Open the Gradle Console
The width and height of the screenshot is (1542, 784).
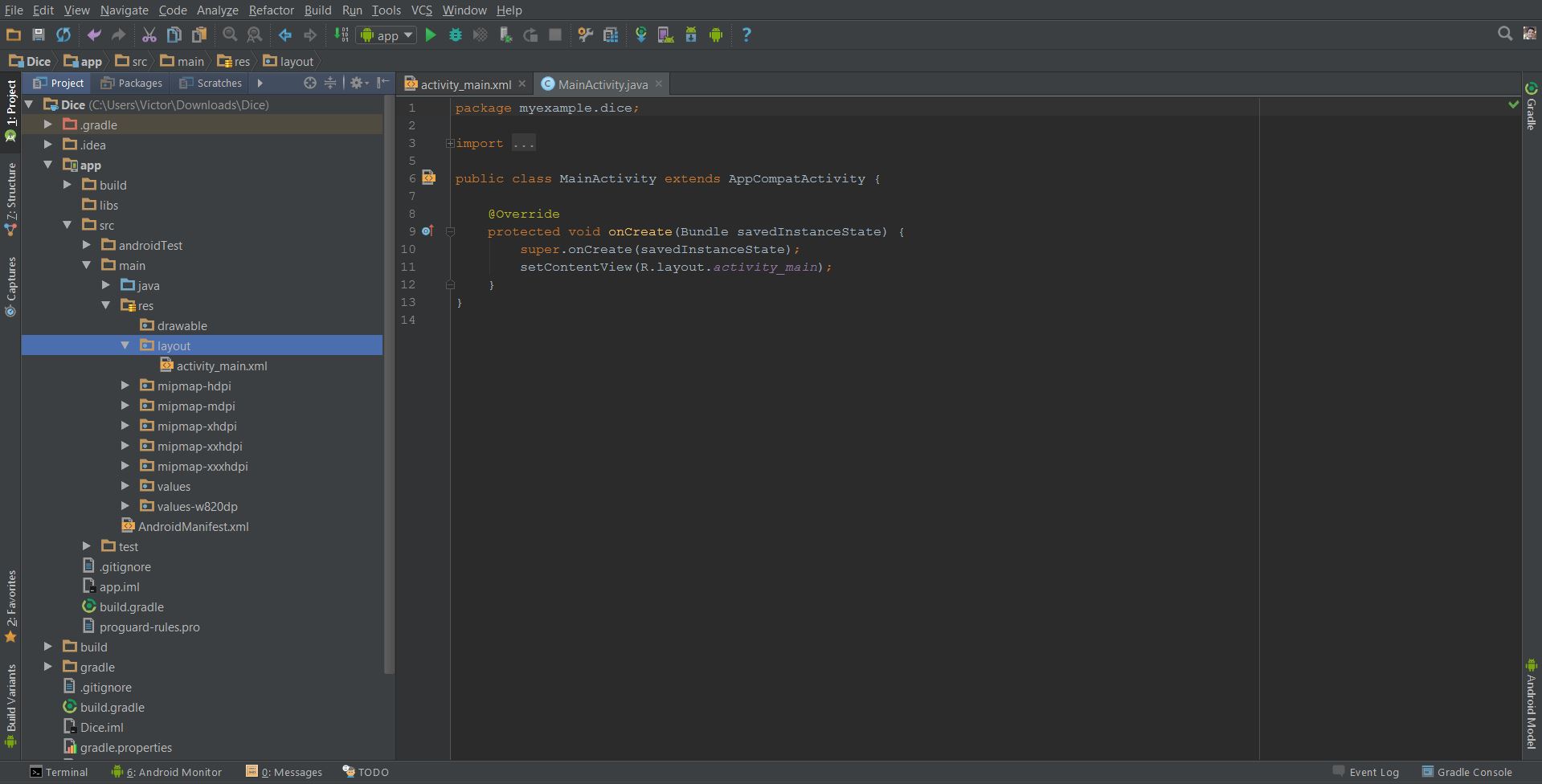coord(1466,772)
